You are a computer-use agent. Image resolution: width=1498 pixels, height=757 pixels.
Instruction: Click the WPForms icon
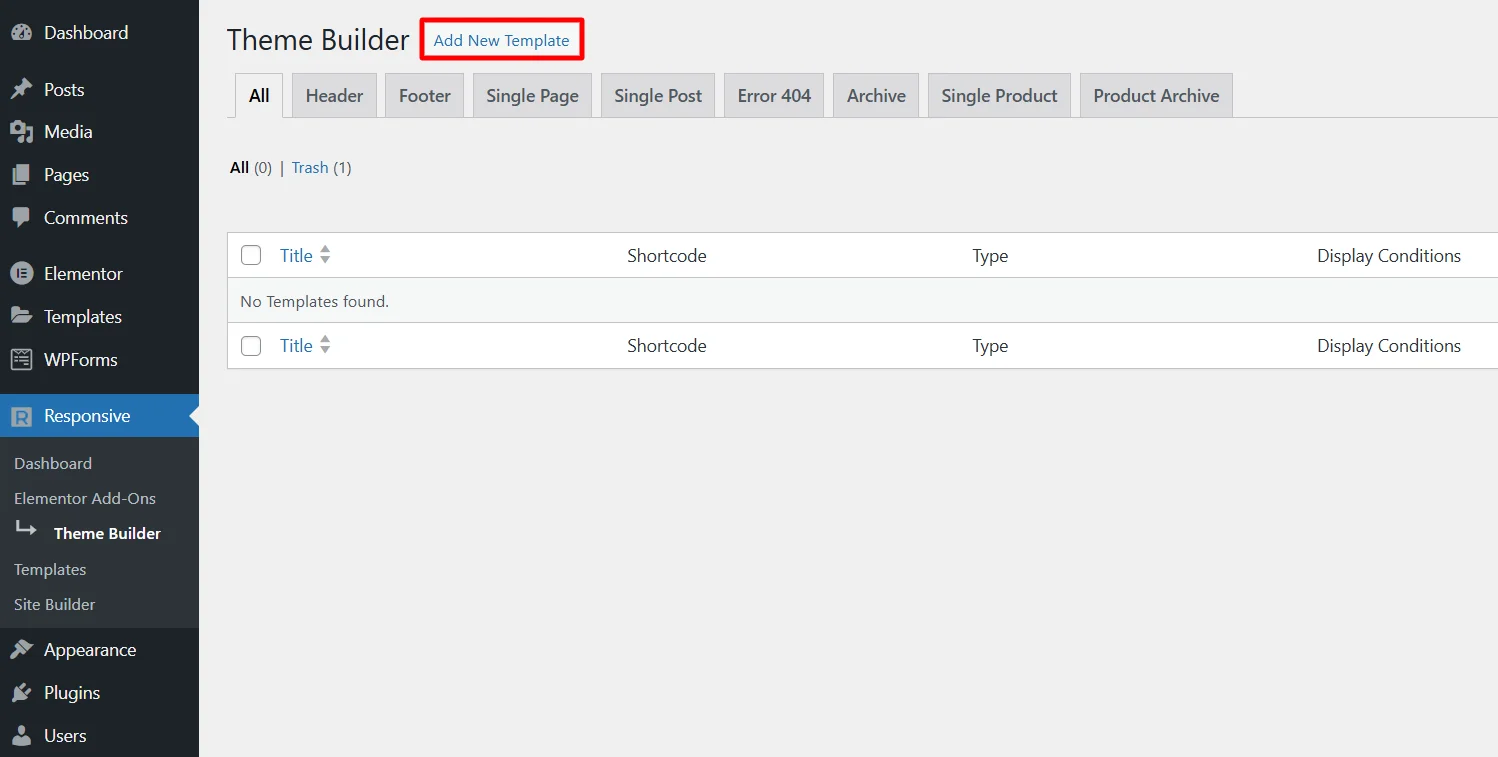click(21, 360)
